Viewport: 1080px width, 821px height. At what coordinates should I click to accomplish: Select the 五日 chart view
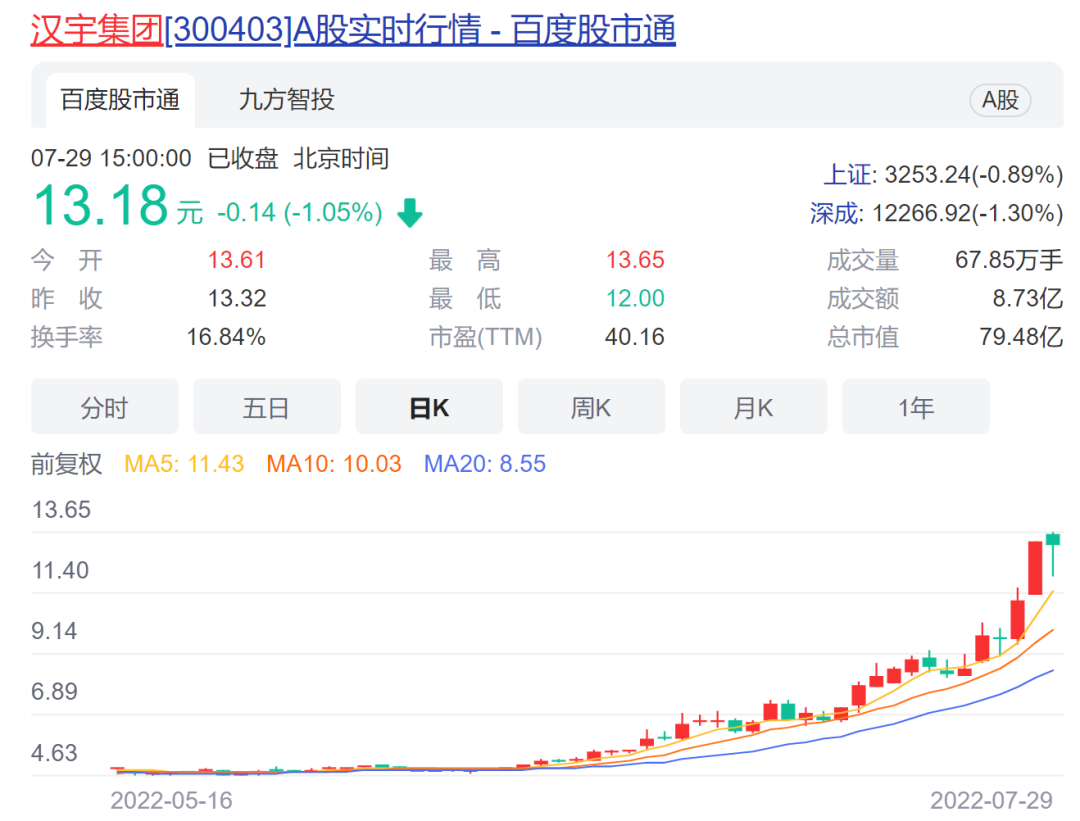[266, 408]
